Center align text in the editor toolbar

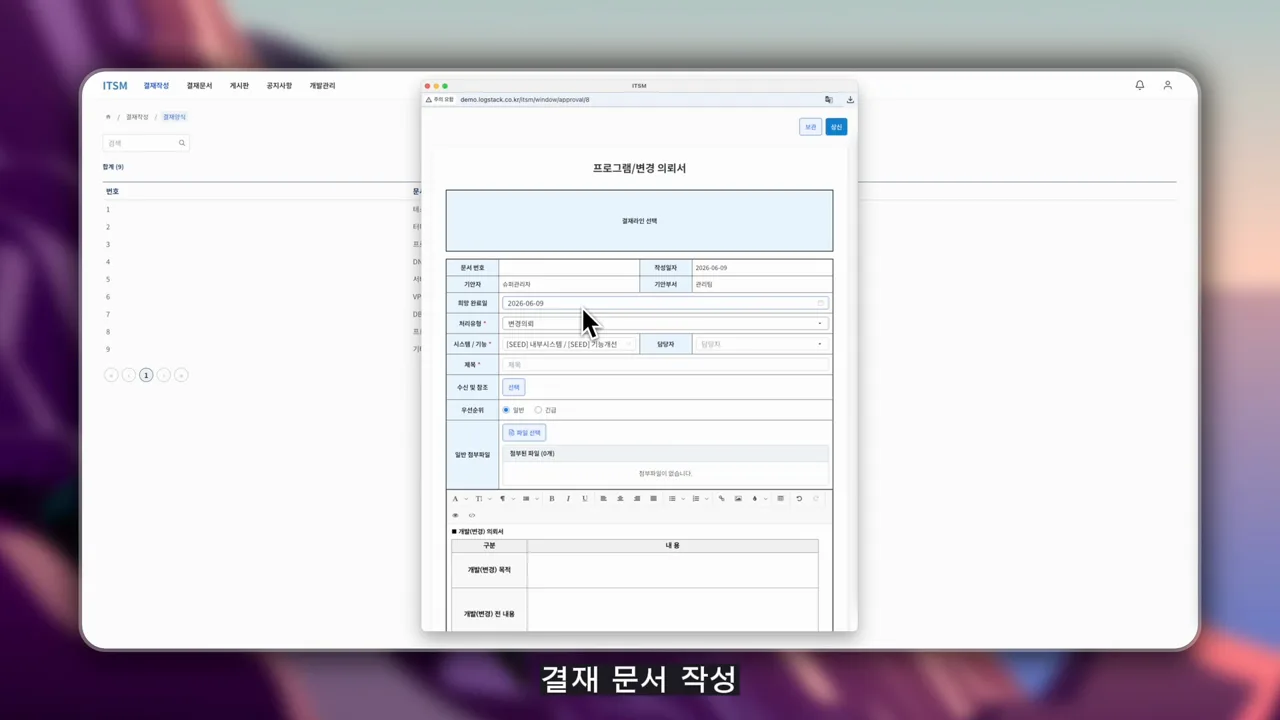point(620,498)
